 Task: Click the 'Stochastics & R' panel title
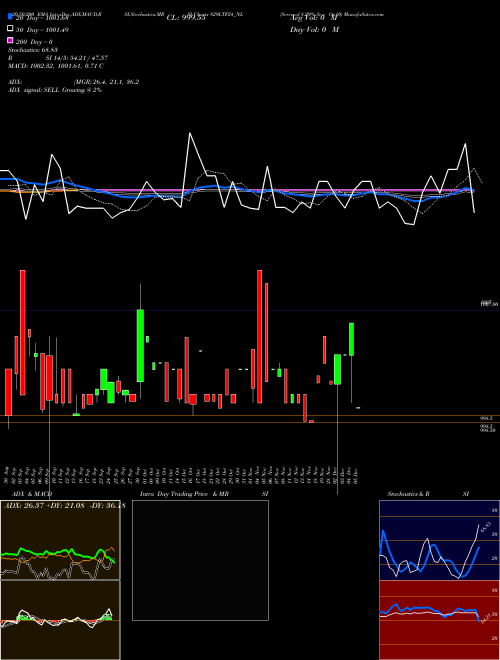(x=408, y=494)
